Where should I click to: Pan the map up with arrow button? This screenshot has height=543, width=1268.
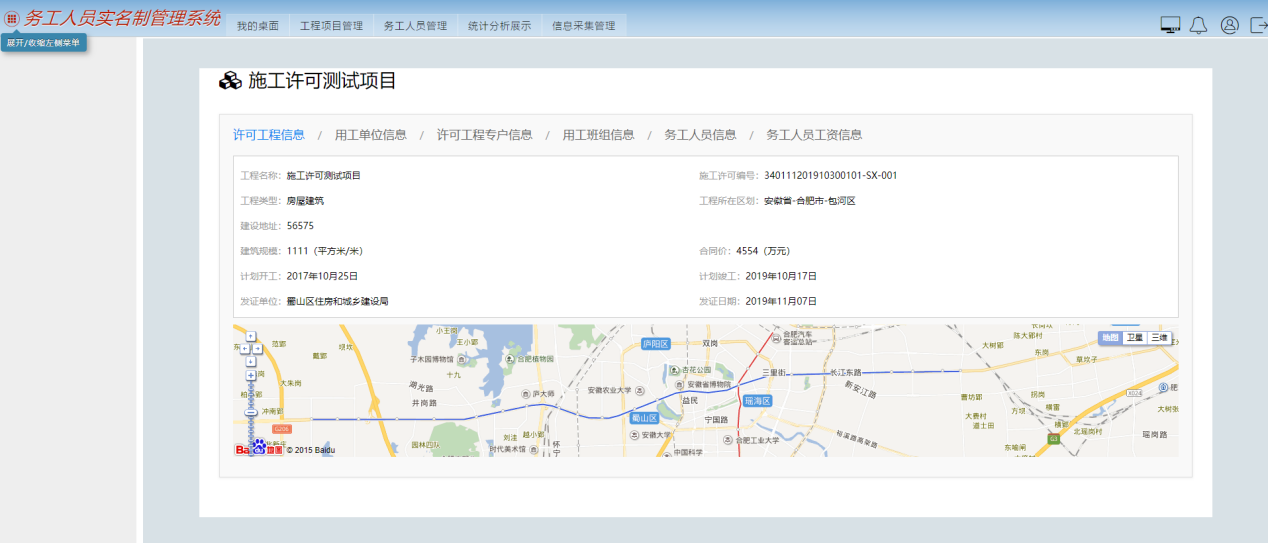pos(251,337)
